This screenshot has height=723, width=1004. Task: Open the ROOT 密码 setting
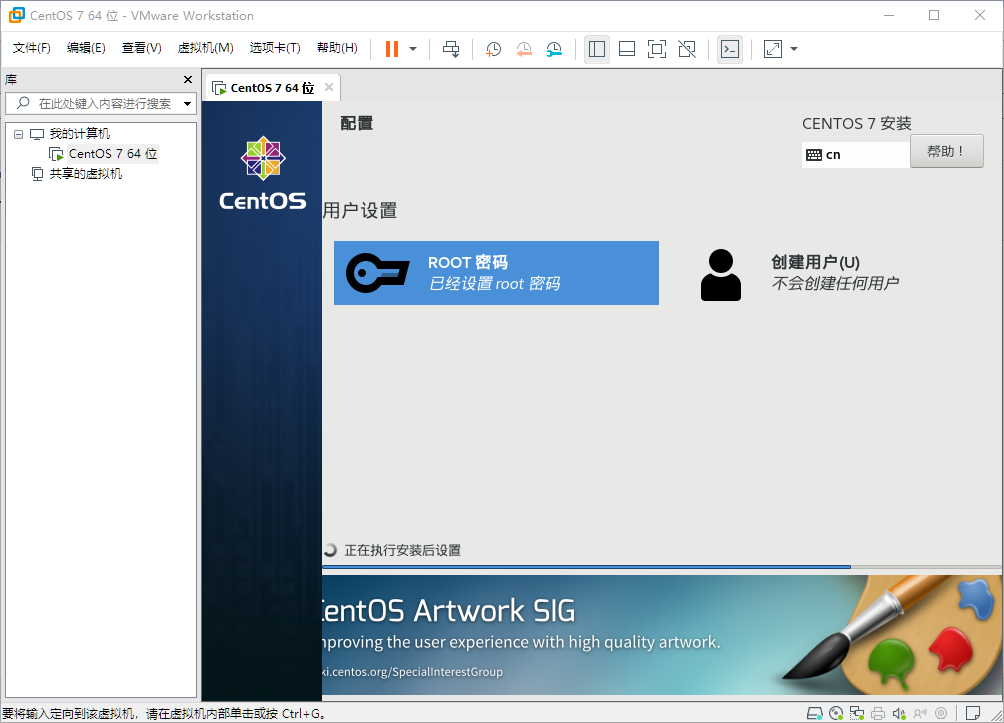[x=496, y=273]
